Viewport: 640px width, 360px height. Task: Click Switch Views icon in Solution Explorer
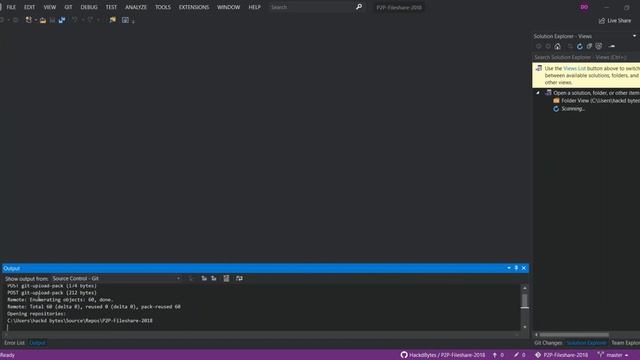(570, 46)
